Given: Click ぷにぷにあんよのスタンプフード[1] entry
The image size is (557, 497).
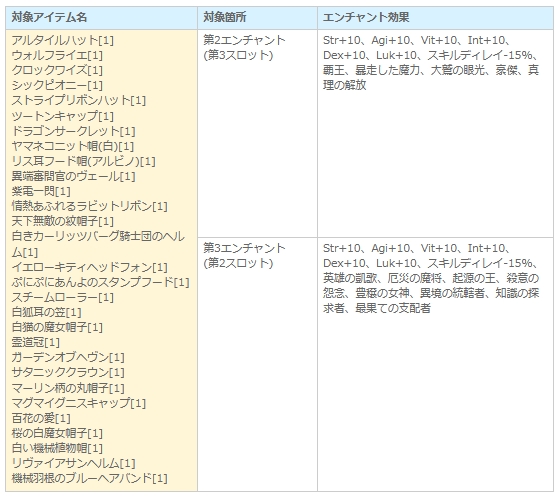Looking at the screenshot, I should 100,282.
